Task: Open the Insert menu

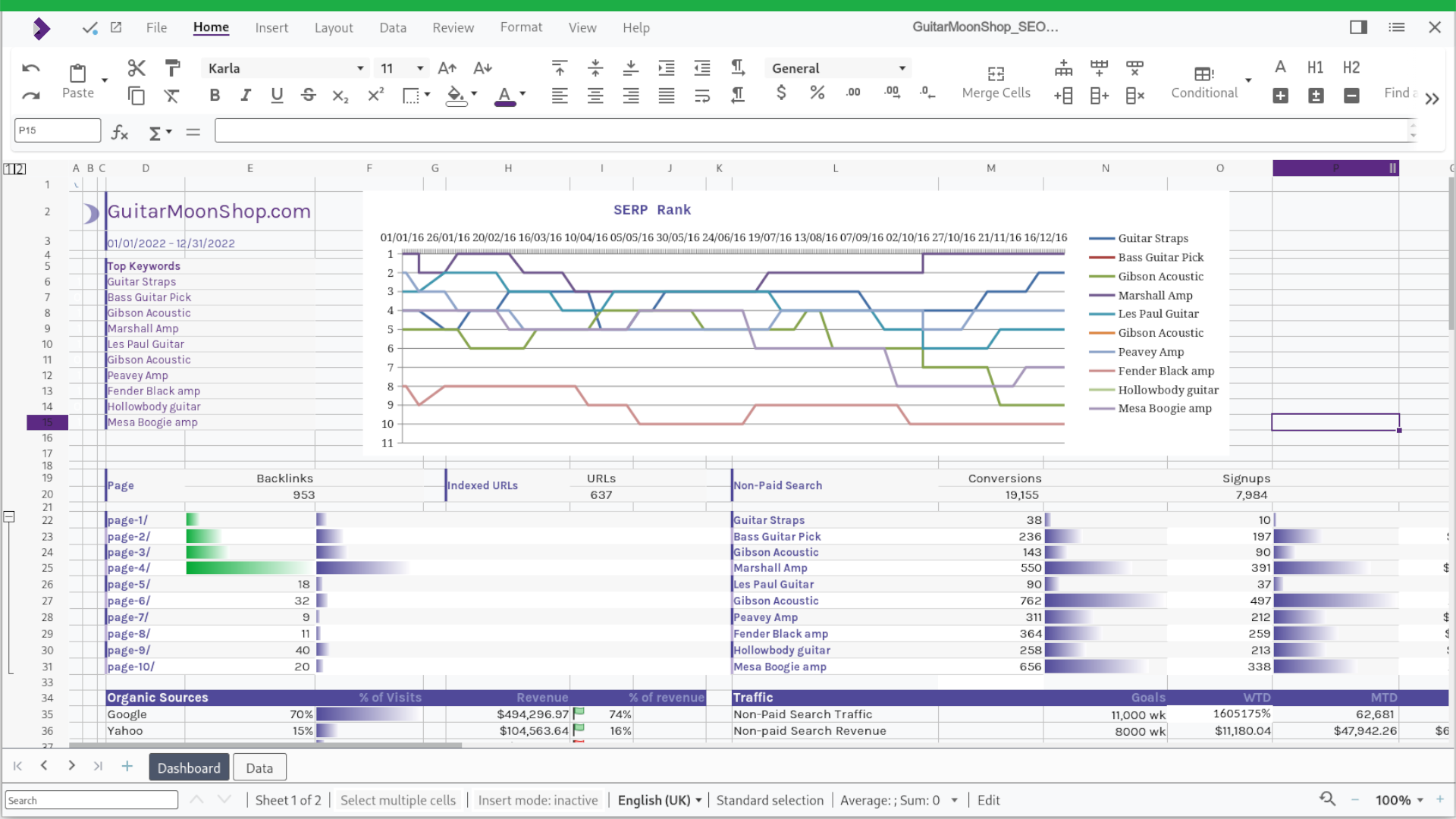Action: 271,27
